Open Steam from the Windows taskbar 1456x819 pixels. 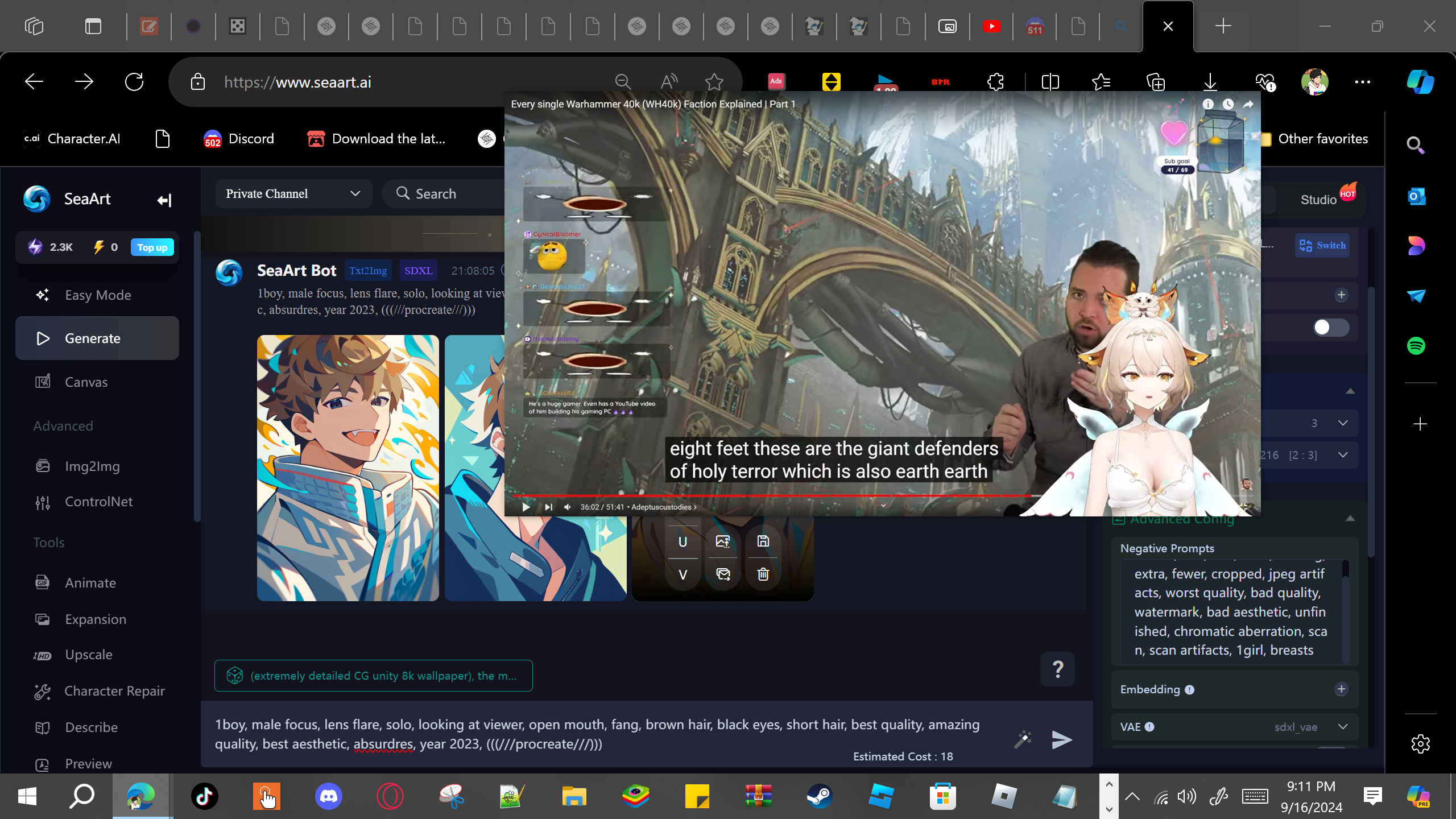(820, 796)
